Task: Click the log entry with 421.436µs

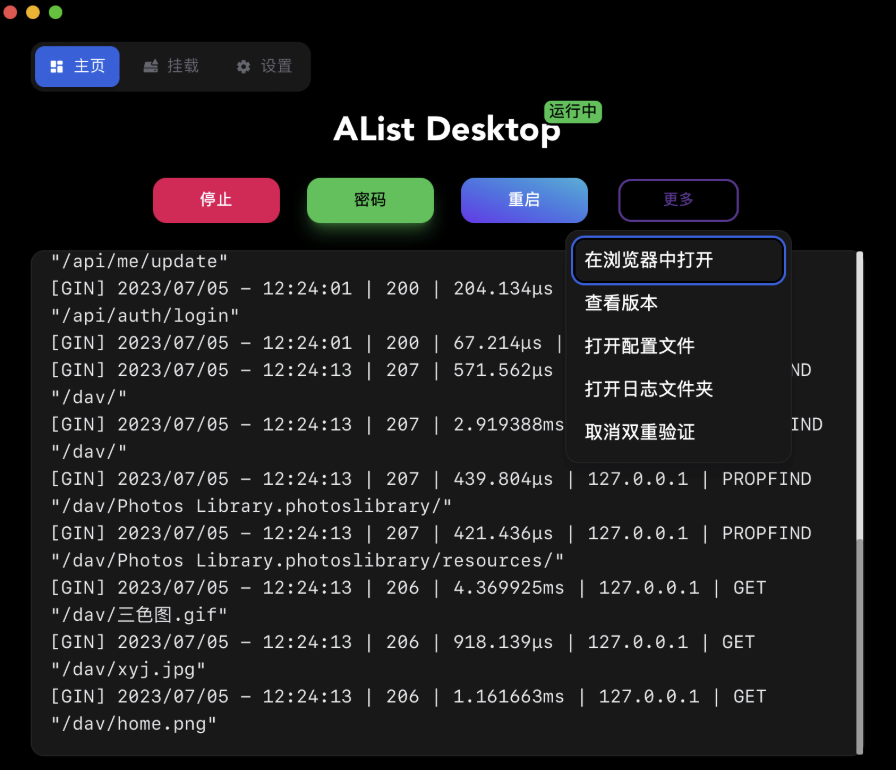Action: point(431,533)
